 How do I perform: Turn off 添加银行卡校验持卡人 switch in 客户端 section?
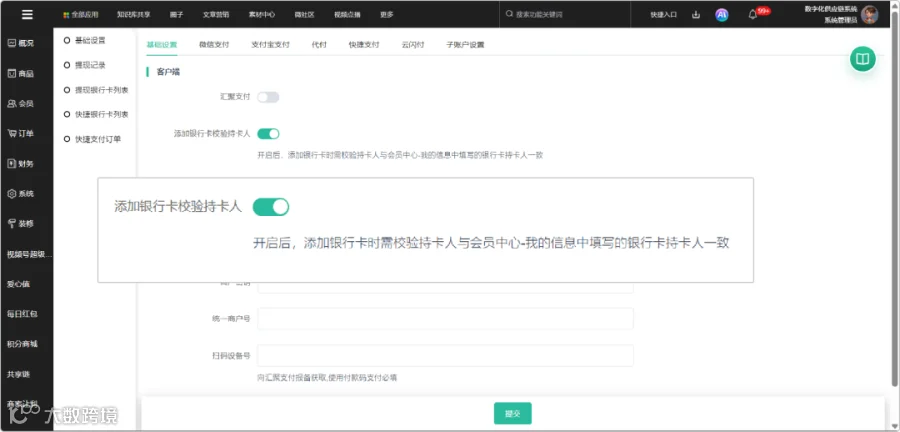click(x=268, y=134)
